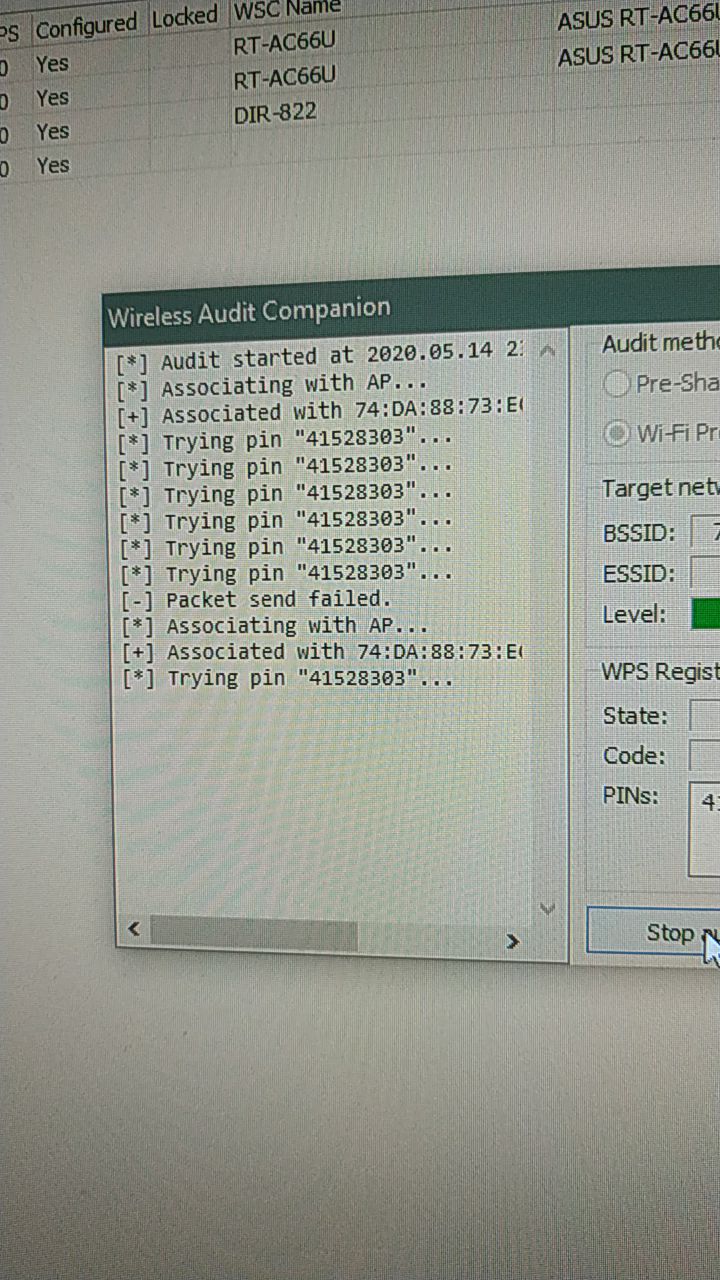Click the WPS State field

click(x=705, y=716)
